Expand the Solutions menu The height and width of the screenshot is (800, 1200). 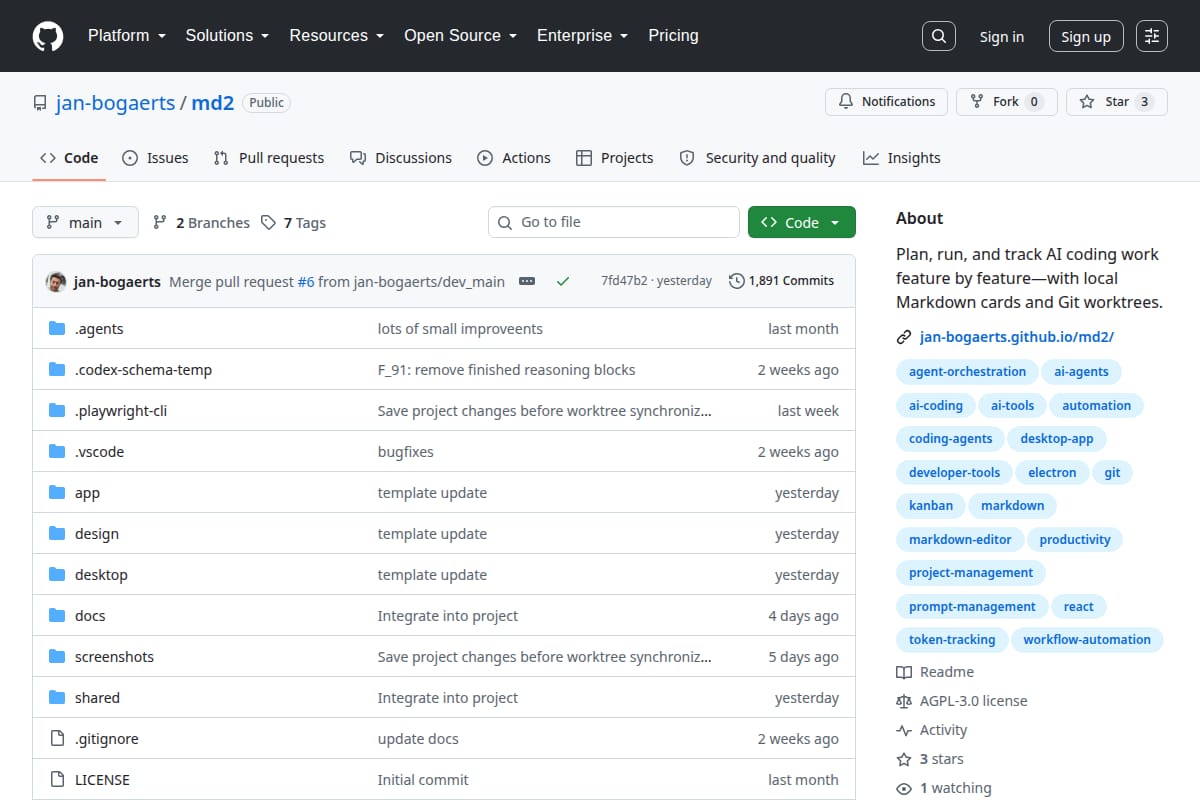(227, 35)
